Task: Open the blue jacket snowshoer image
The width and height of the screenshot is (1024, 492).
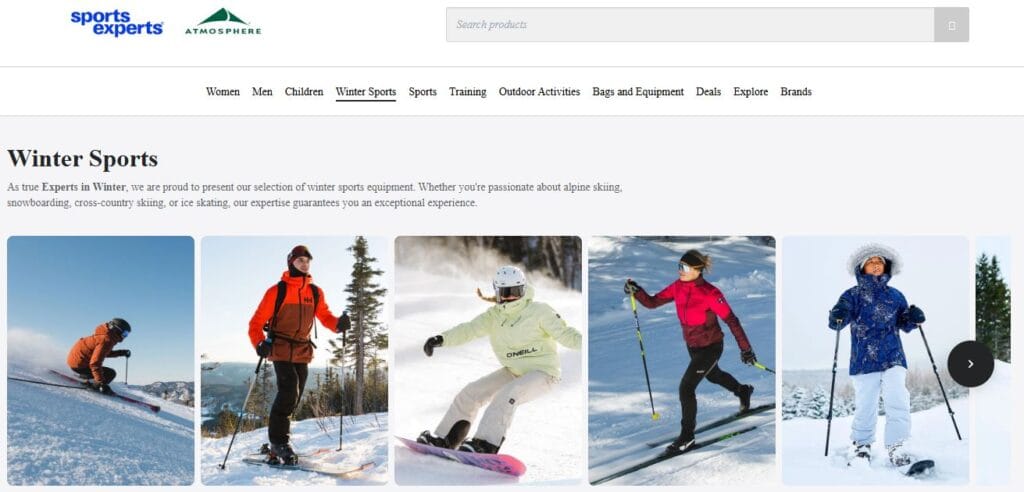Action: [x=875, y=361]
